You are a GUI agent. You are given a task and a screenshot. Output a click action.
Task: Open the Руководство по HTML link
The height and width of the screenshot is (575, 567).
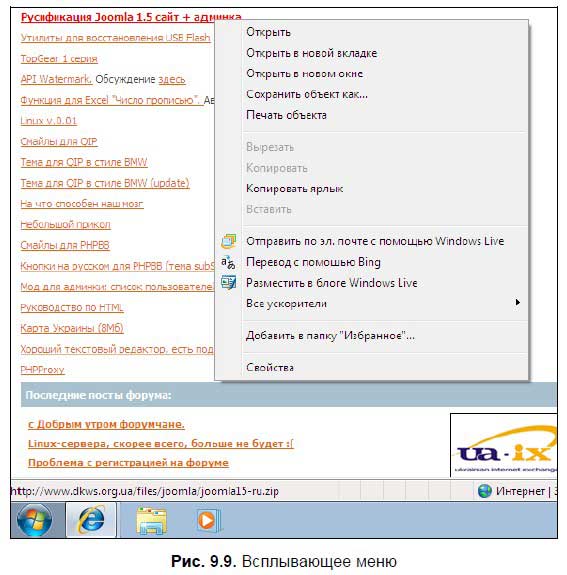[72, 308]
